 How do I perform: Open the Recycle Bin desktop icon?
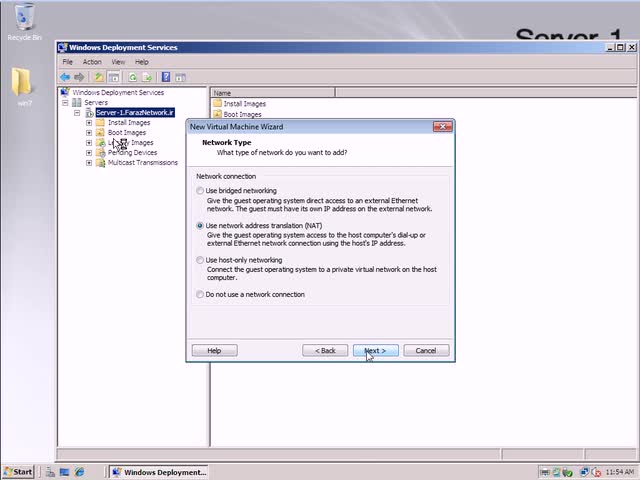[24, 21]
